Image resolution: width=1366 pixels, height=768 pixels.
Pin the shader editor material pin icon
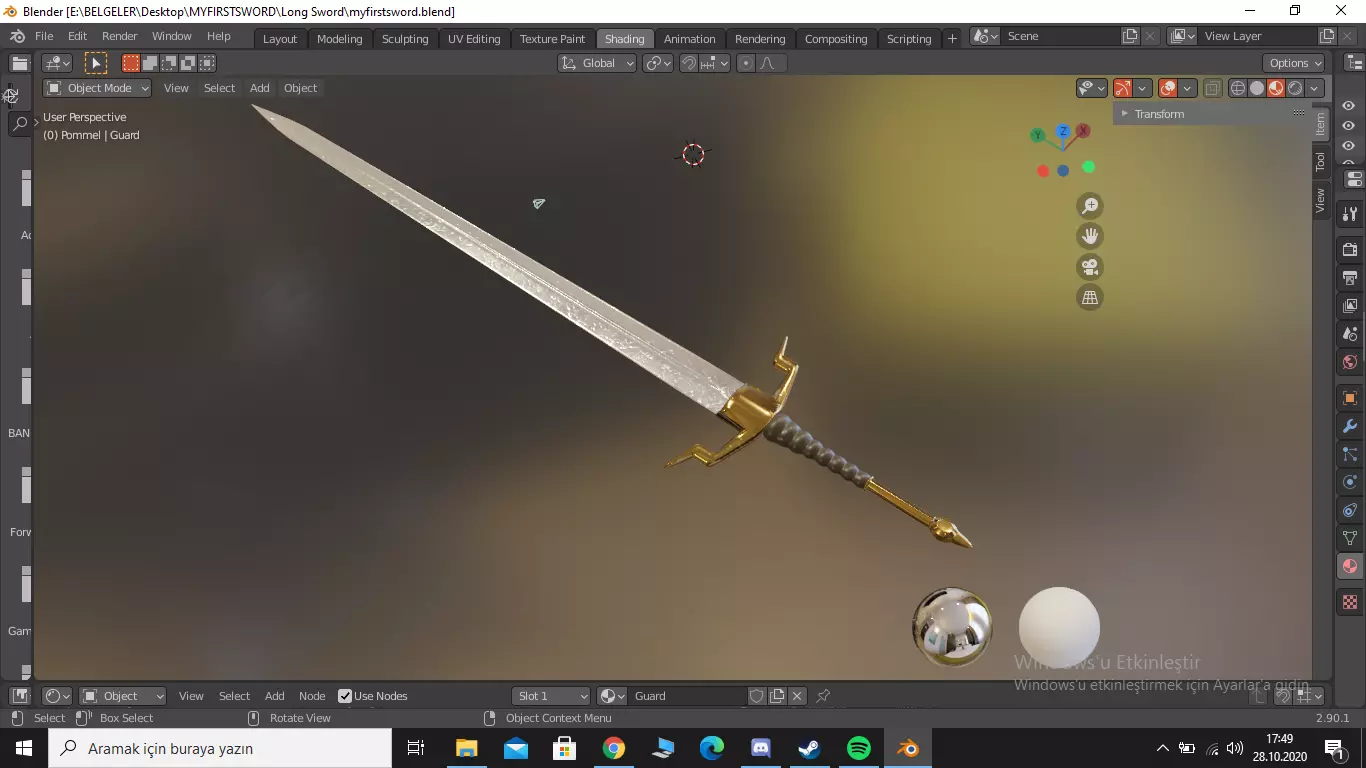[x=823, y=696]
